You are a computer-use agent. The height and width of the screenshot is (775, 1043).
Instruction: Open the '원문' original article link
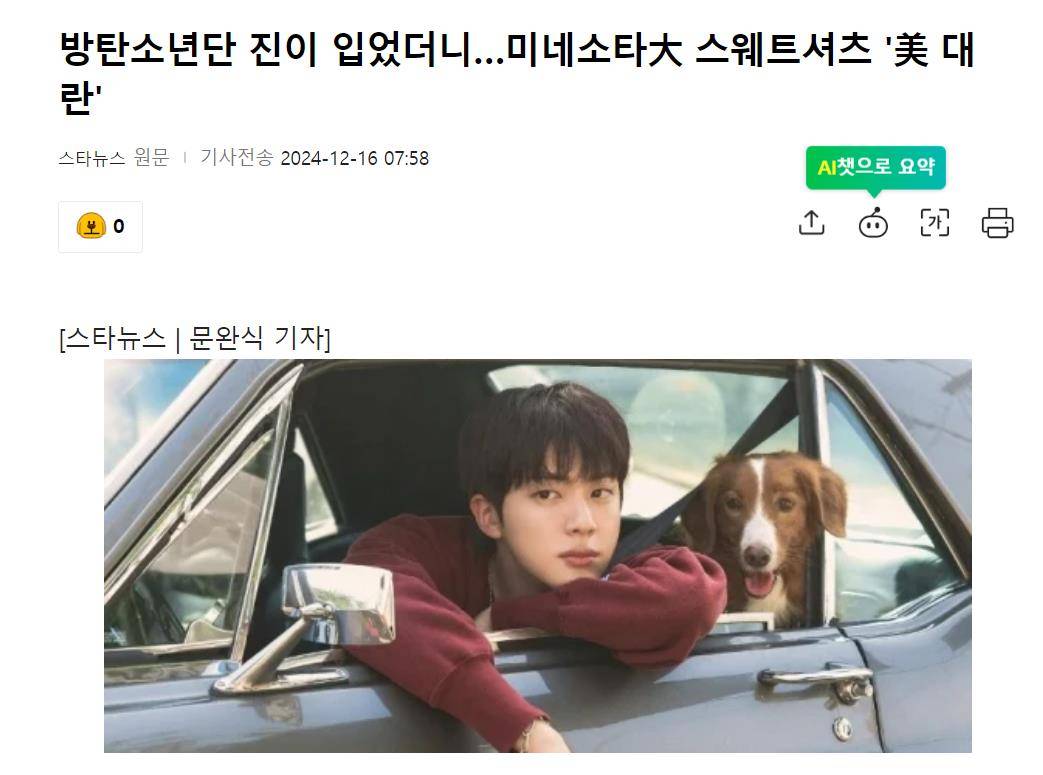151,158
